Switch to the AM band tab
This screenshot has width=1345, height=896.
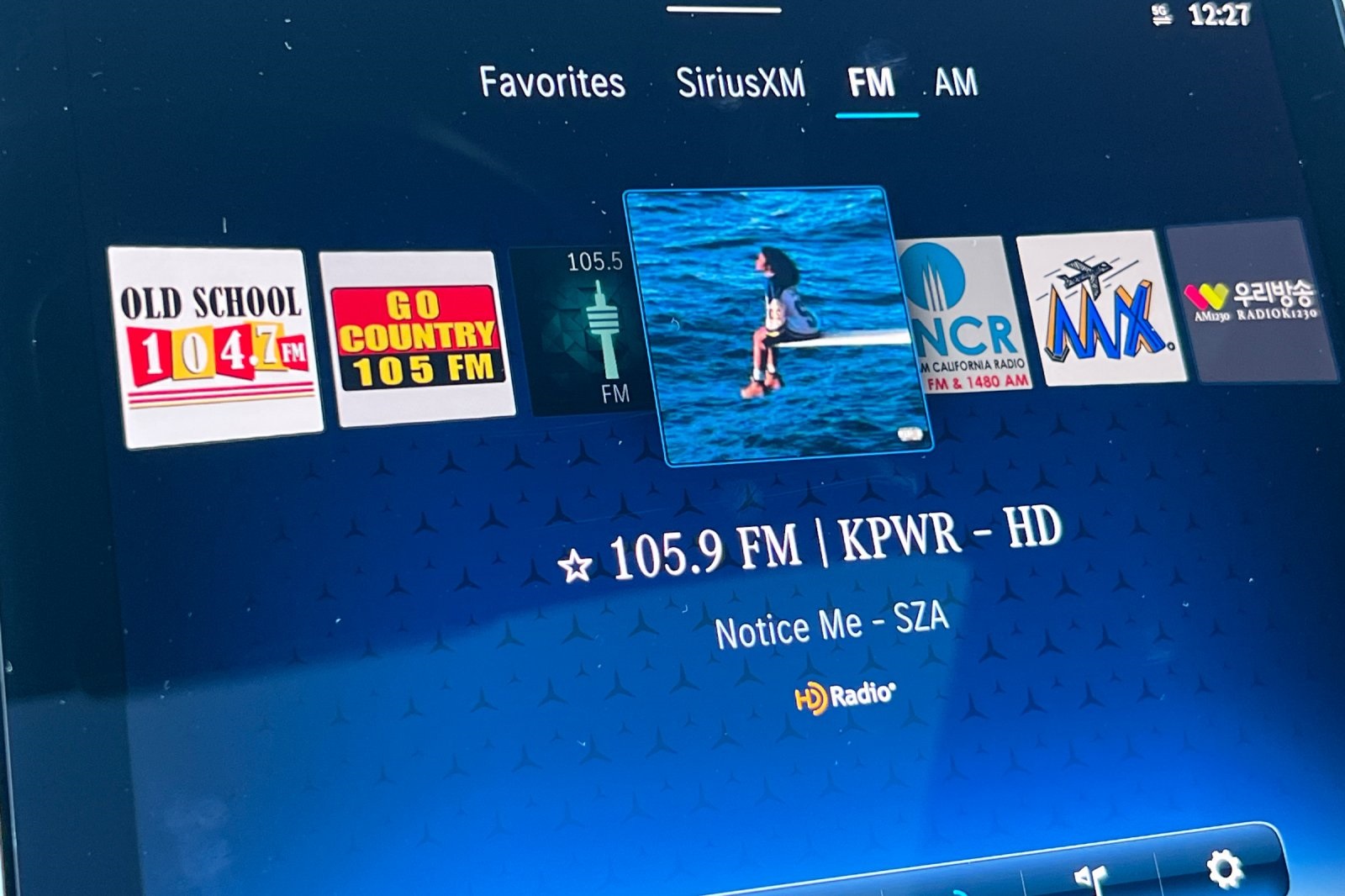tap(956, 82)
